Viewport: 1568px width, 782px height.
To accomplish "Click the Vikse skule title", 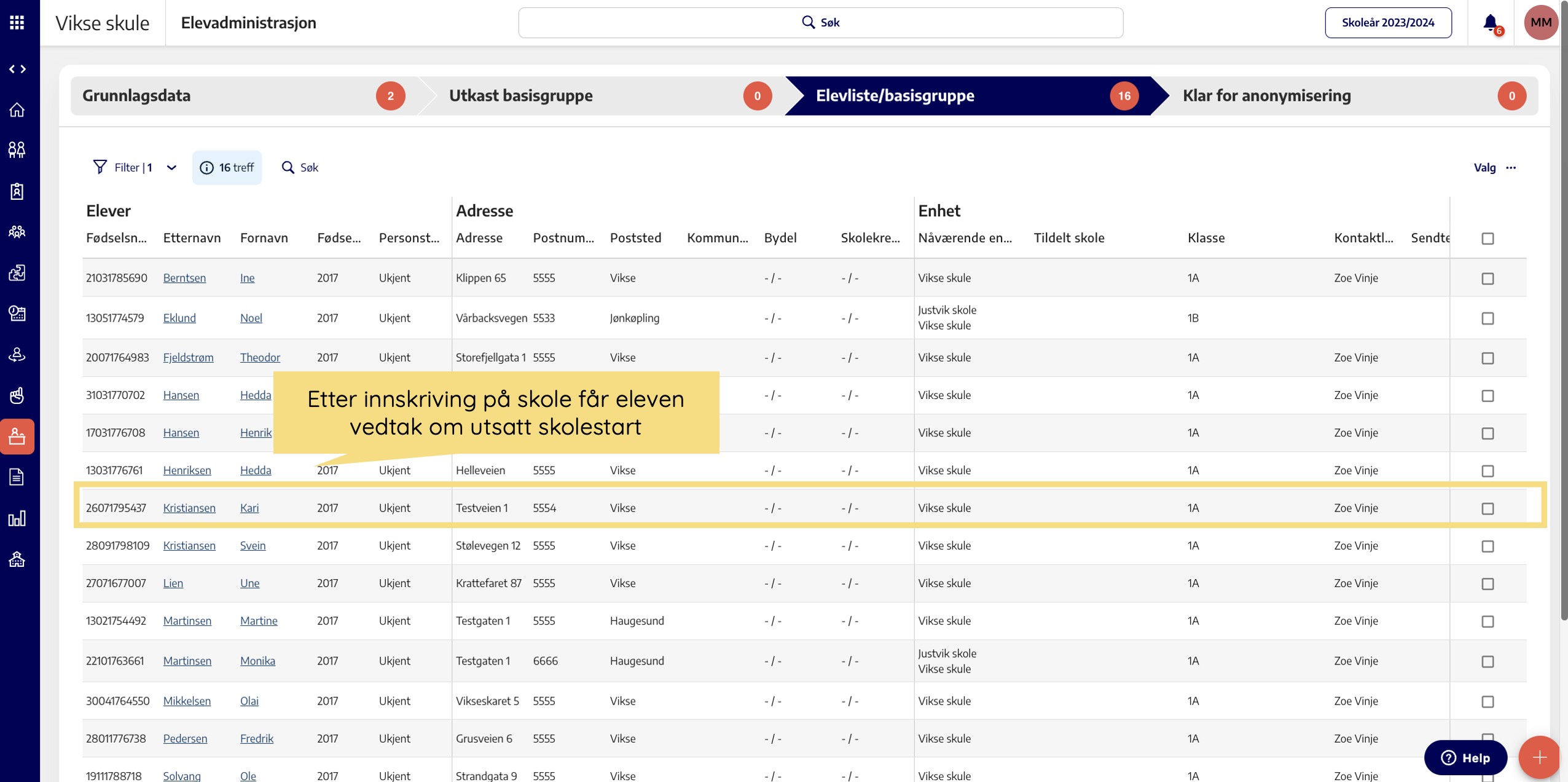I will click(x=102, y=23).
